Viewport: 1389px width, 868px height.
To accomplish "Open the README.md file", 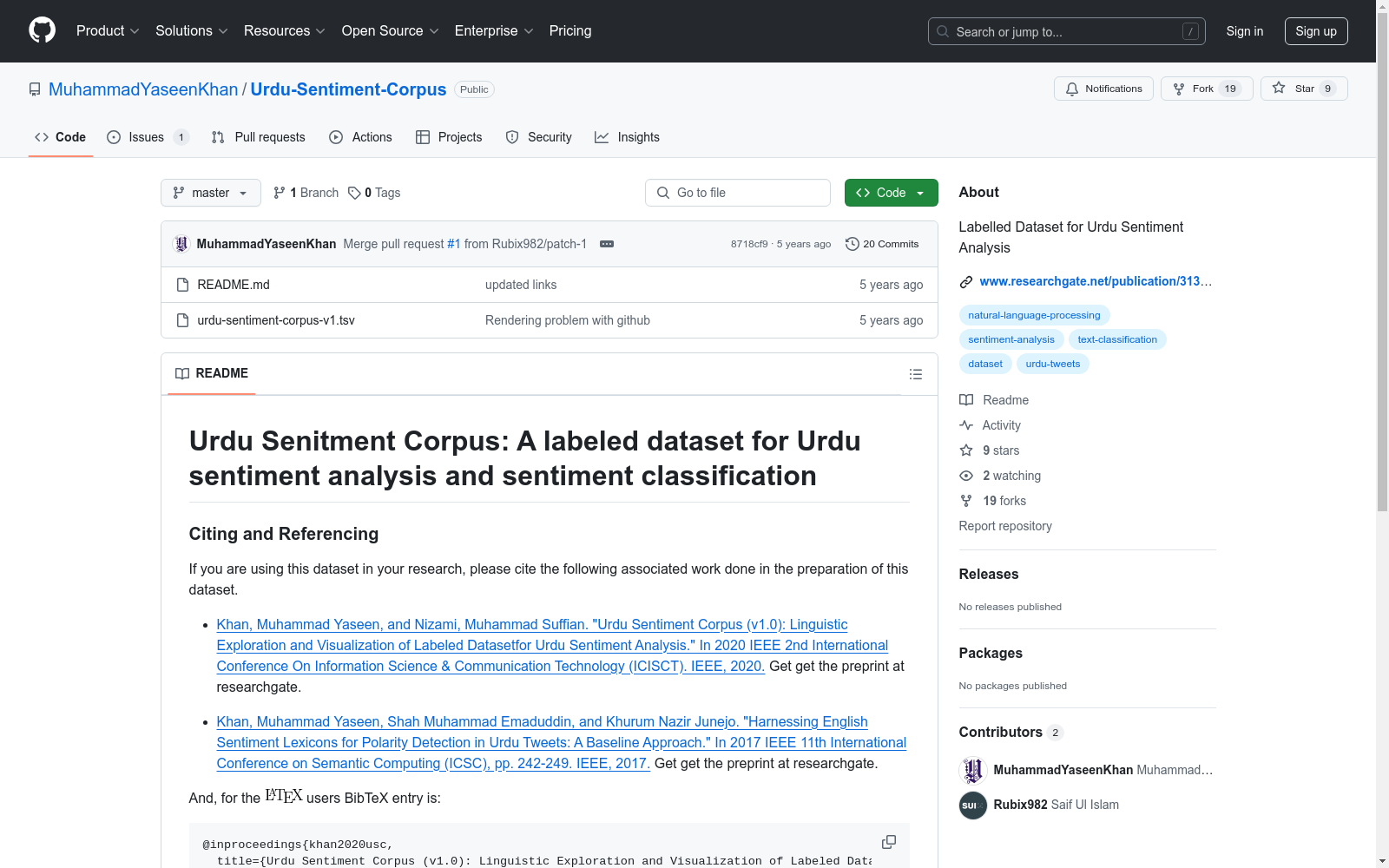I will click(x=234, y=285).
